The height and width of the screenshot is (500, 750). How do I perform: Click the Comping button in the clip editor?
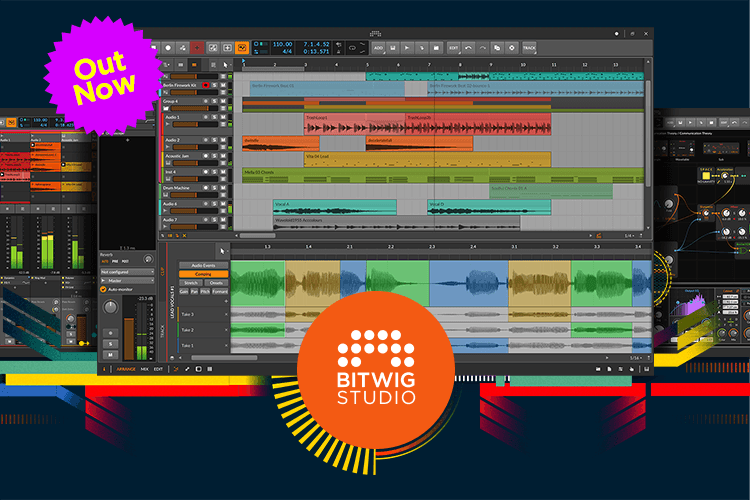pos(203,273)
